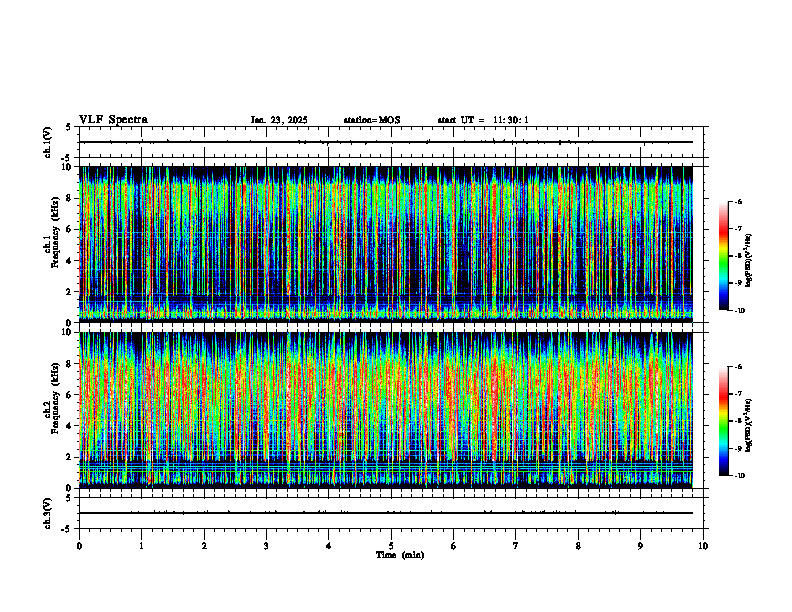Click the "station=MOS" header label
This screenshot has height=612, width=792.
coord(372,120)
